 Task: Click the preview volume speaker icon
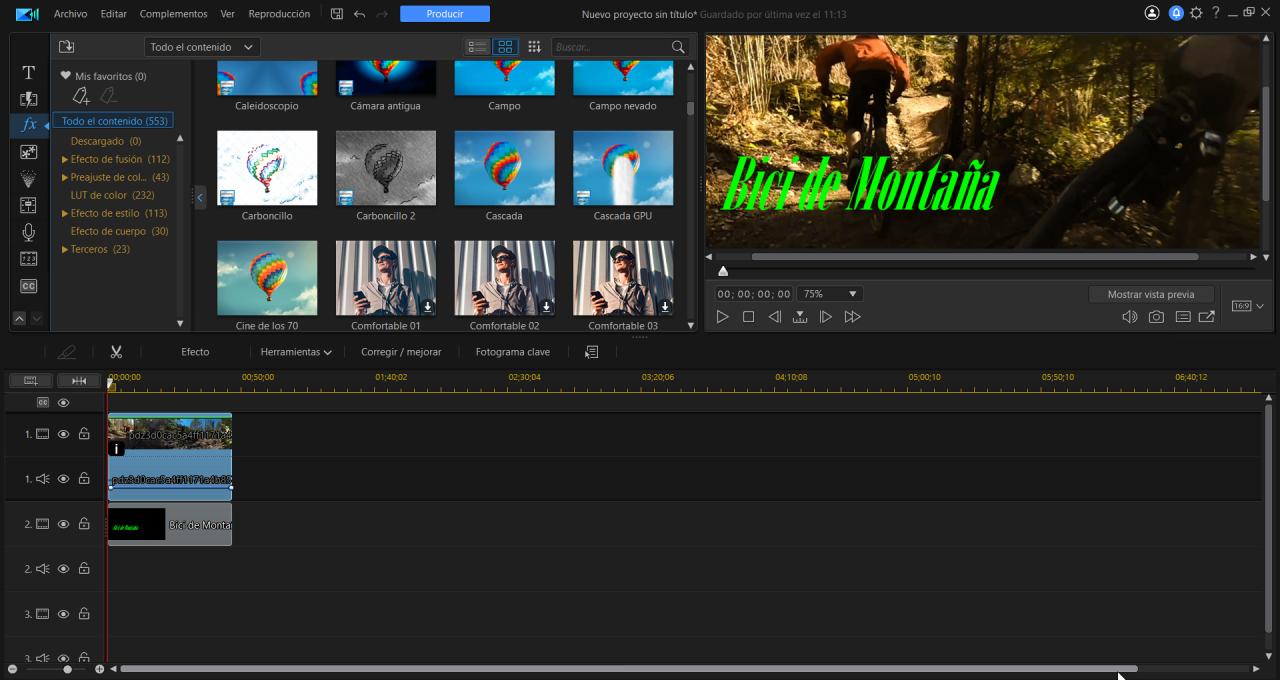pyautogui.click(x=1129, y=317)
